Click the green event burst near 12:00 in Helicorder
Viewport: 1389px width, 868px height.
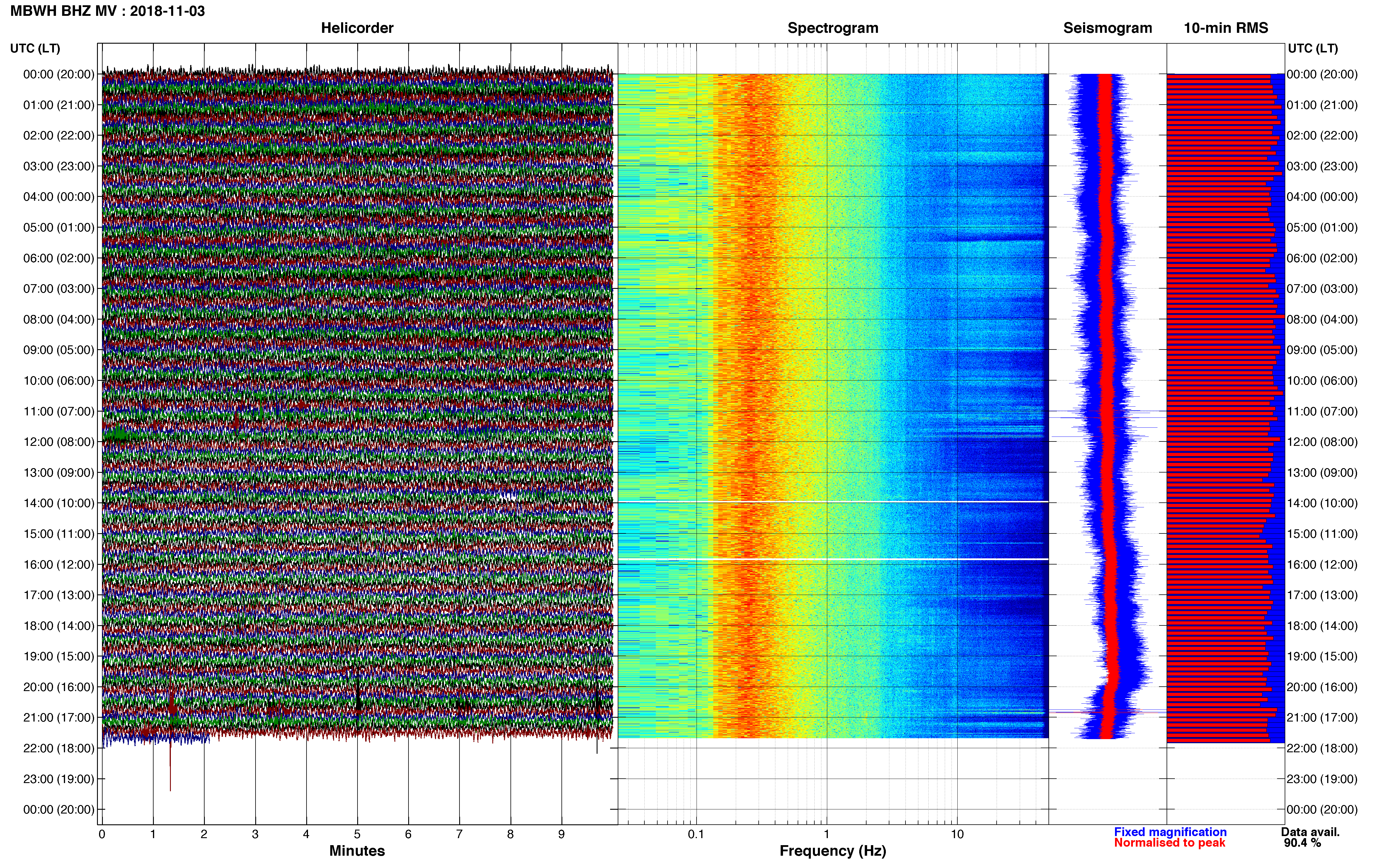pyautogui.click(x=120, y=434)
